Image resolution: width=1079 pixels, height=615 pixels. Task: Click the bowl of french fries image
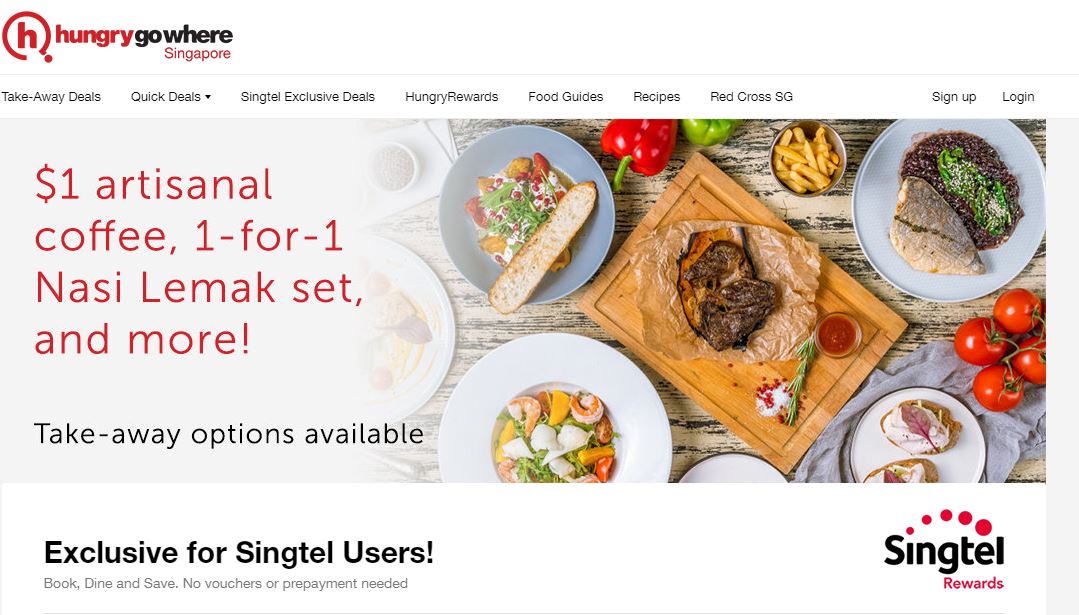tap(806, 158)
